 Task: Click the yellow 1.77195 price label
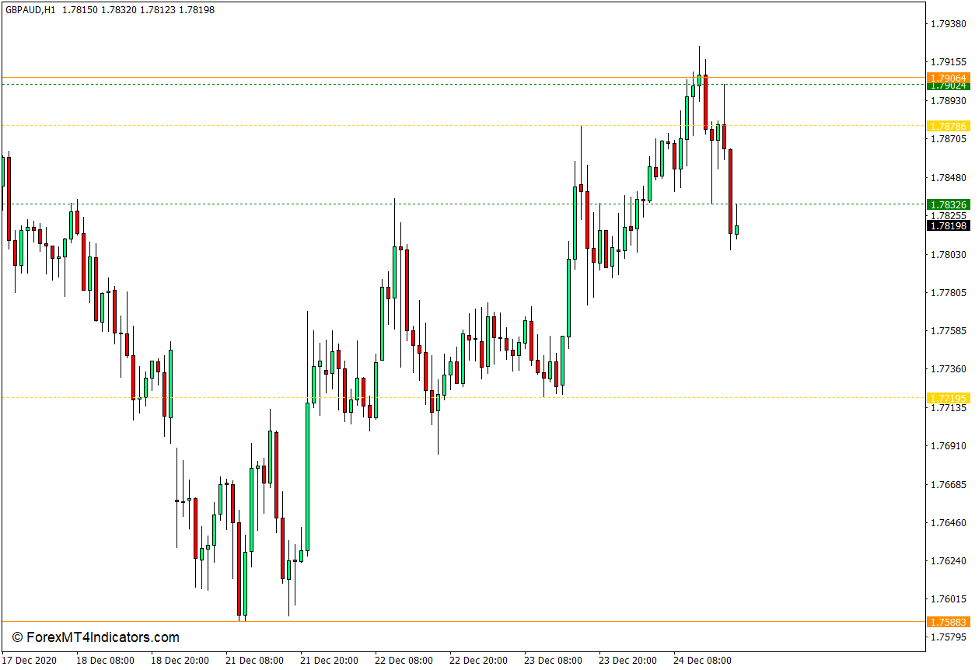pyautogui.click(x=948, y=398)
